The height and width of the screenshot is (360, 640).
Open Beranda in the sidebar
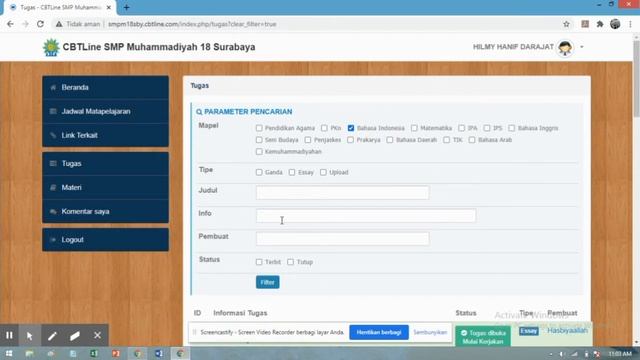(105, 87)
